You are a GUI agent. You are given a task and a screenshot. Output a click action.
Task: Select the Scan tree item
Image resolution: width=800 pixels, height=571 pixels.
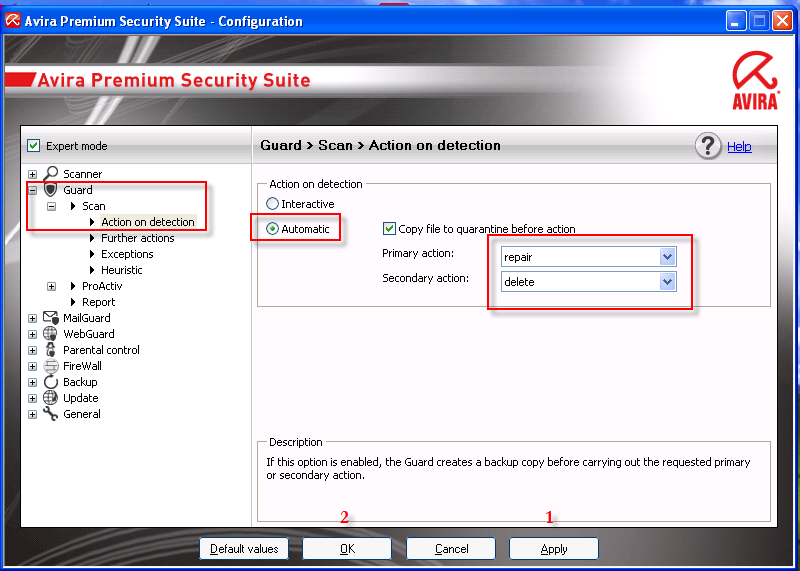(94, 206)
